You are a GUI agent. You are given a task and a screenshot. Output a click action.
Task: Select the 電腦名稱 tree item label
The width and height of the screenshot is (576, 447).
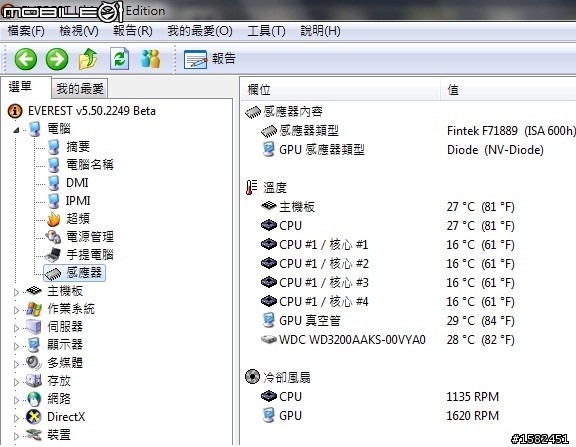[90, 165]
